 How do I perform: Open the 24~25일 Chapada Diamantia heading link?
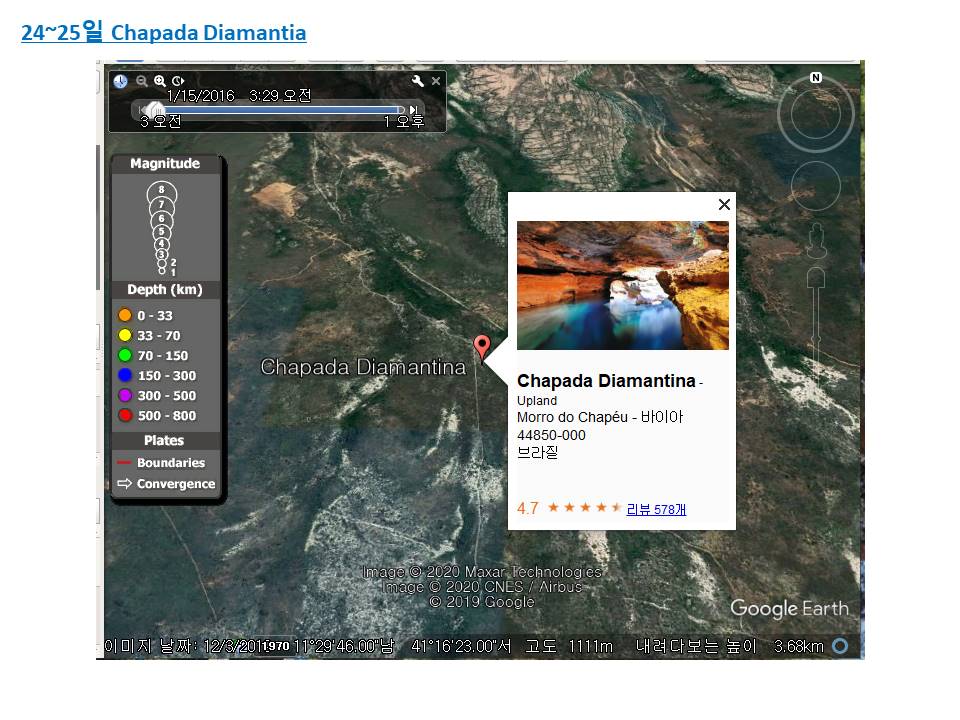pyautogui.click(x=163, y=31)
